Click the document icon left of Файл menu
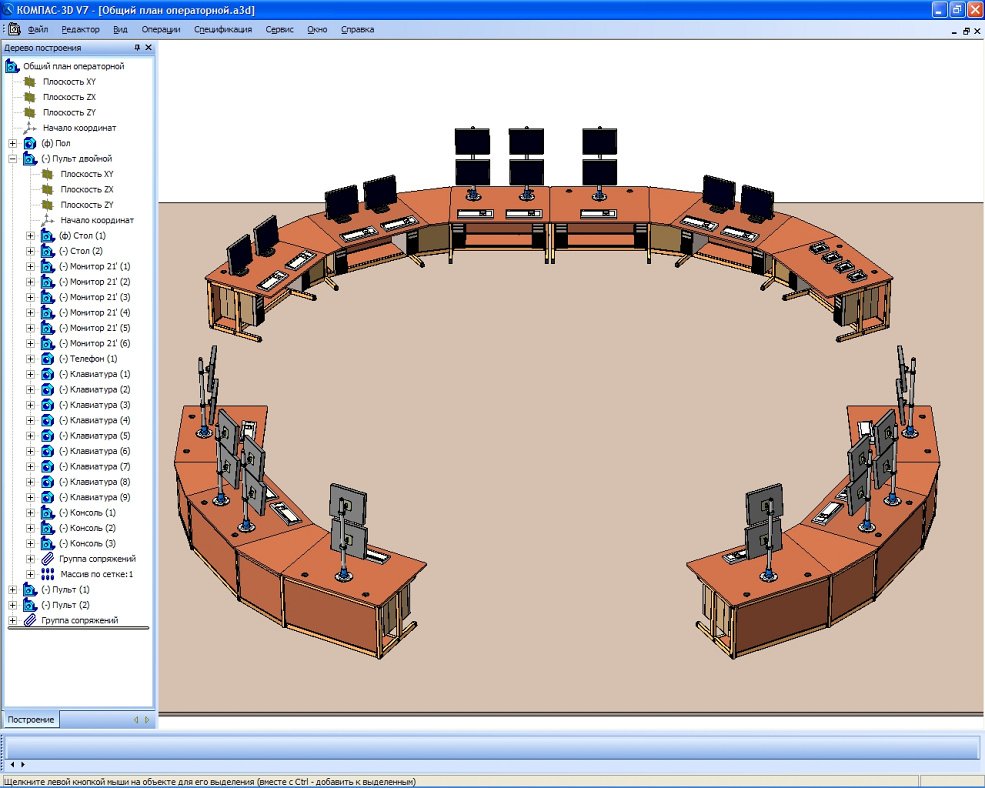This screenshot has width=985, height=788. pos(13,29)
